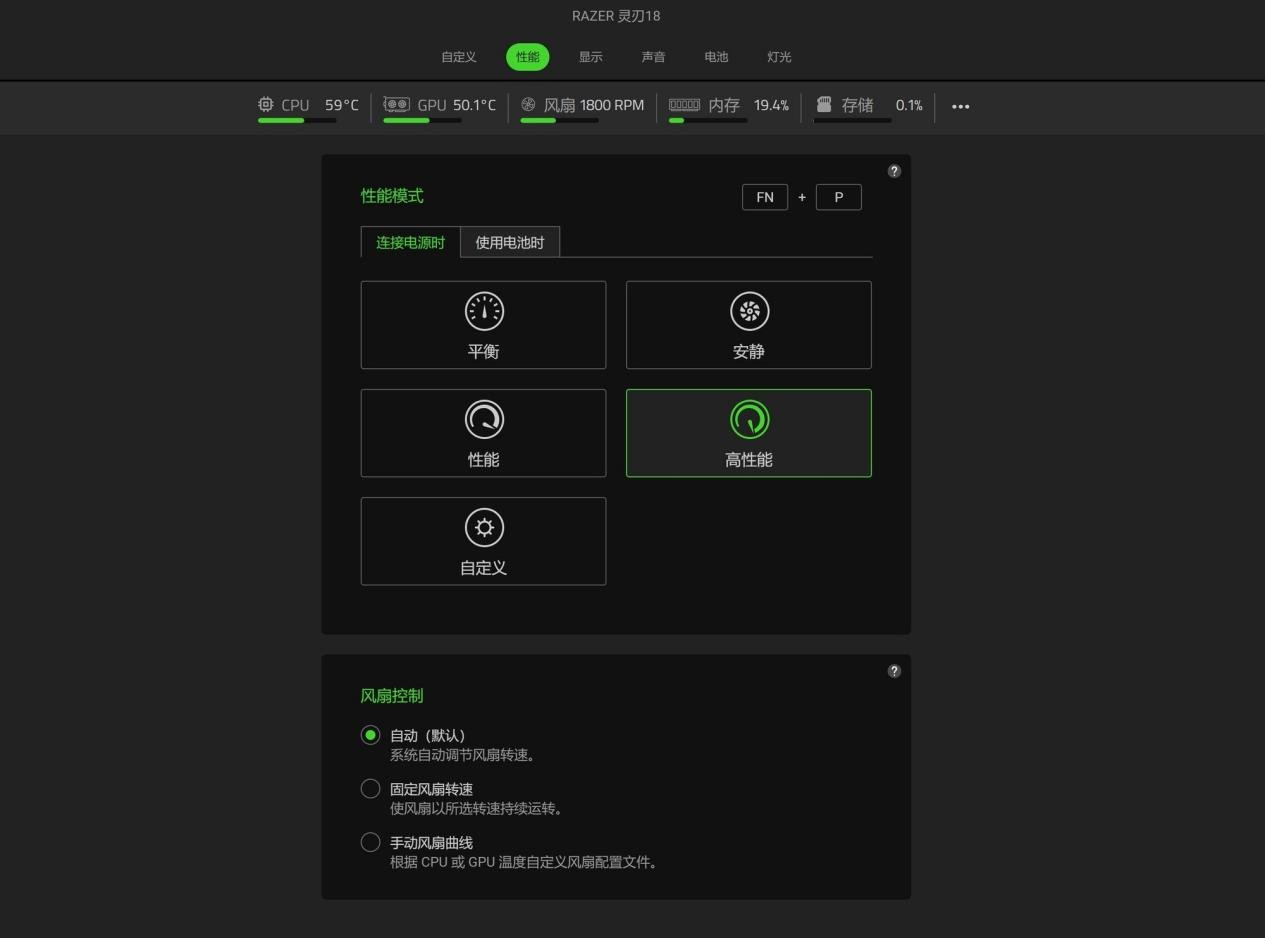Click the fan speed icon
The height and width of the screenshot is (938, 1265).
pos(528,104)
